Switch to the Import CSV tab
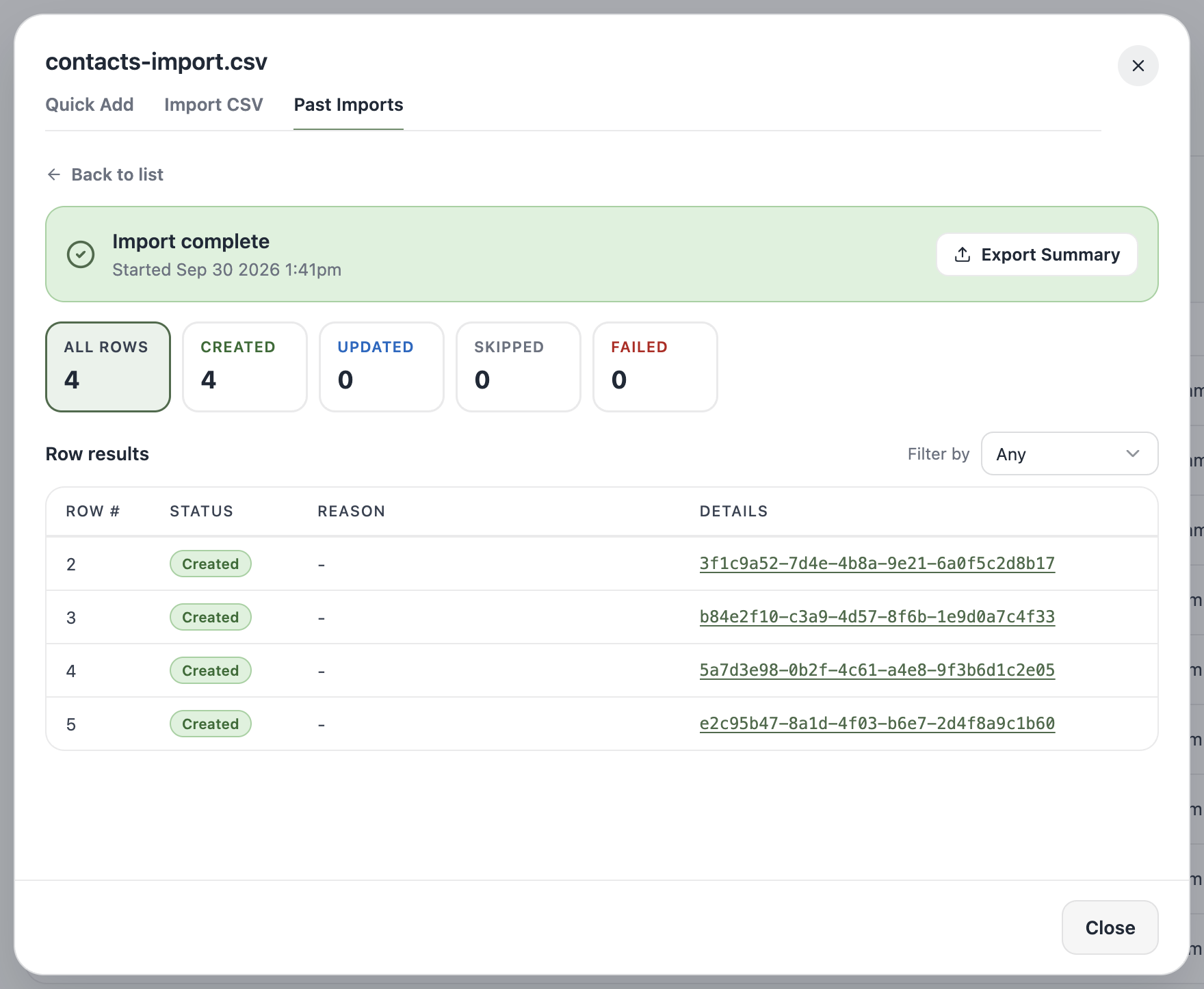This screenshot has height=989, width=1204. (213, 105)
